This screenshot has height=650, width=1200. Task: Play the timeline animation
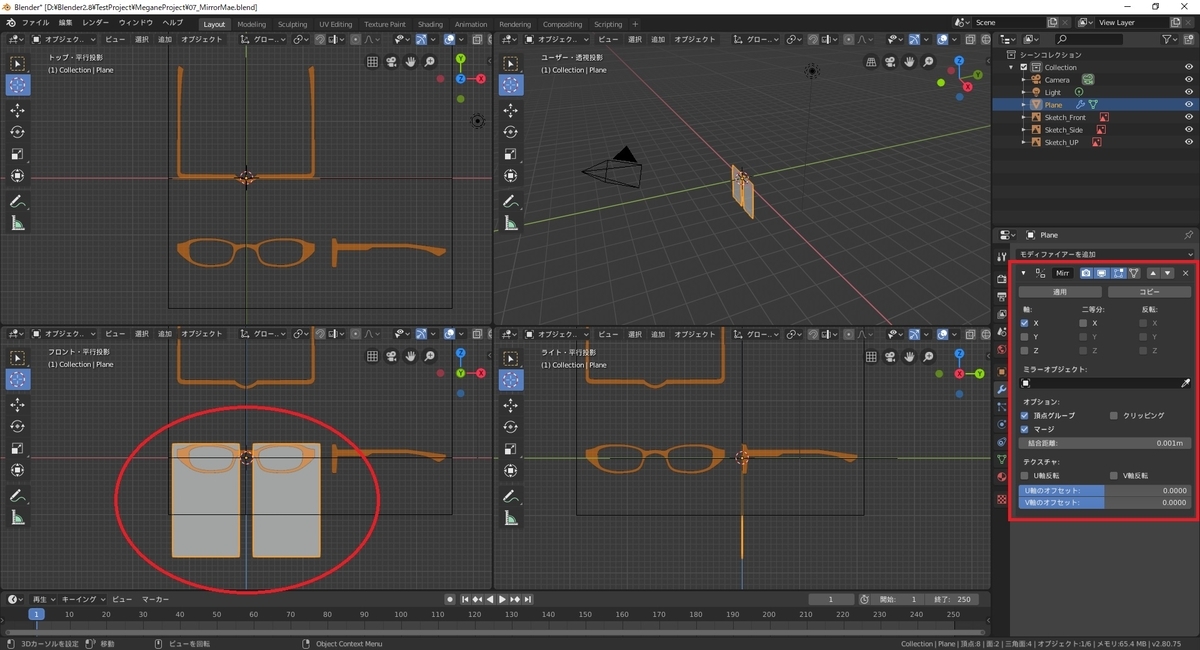pos(502,599)
